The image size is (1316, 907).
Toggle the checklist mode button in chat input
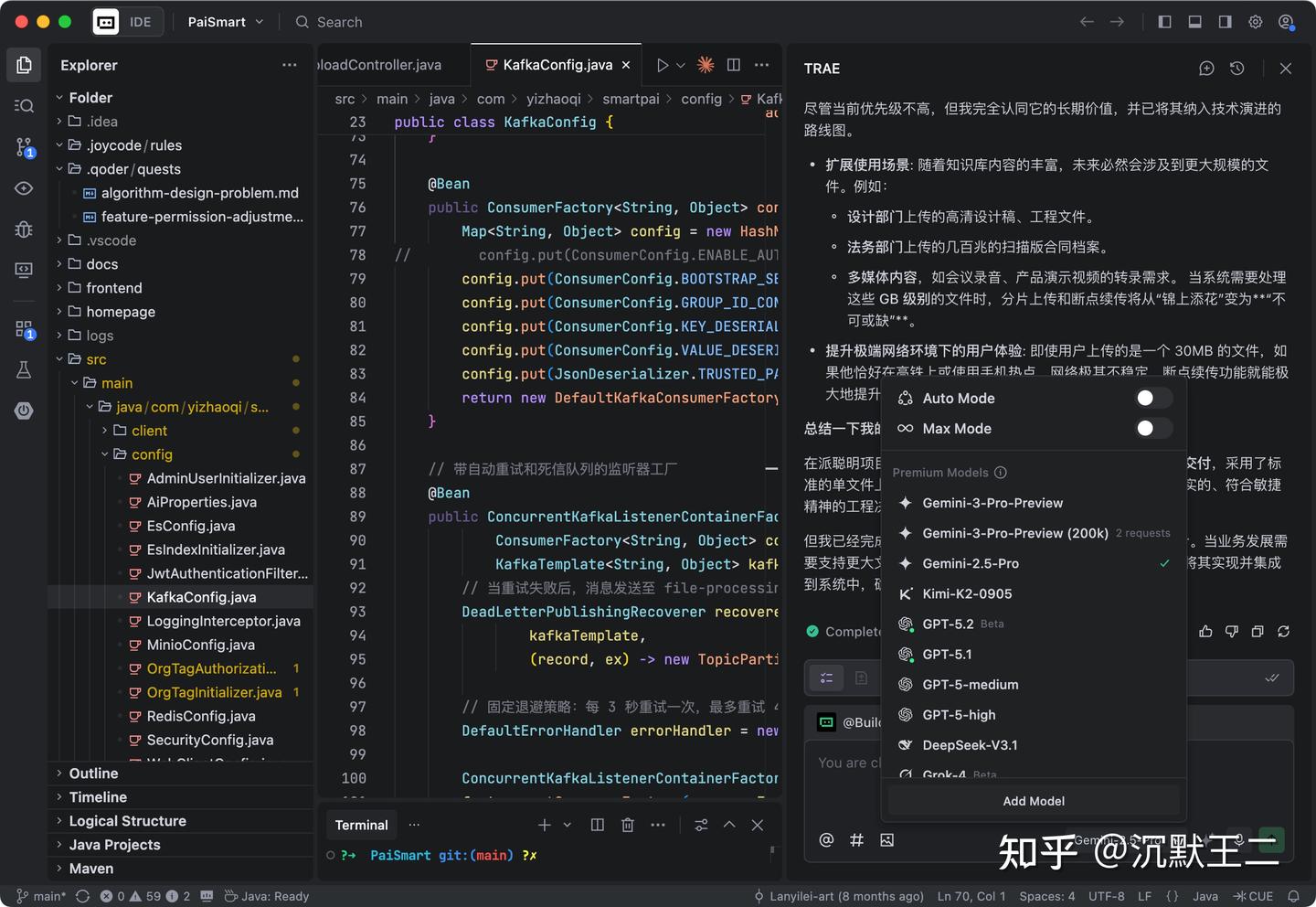click(x=826, y=678)
